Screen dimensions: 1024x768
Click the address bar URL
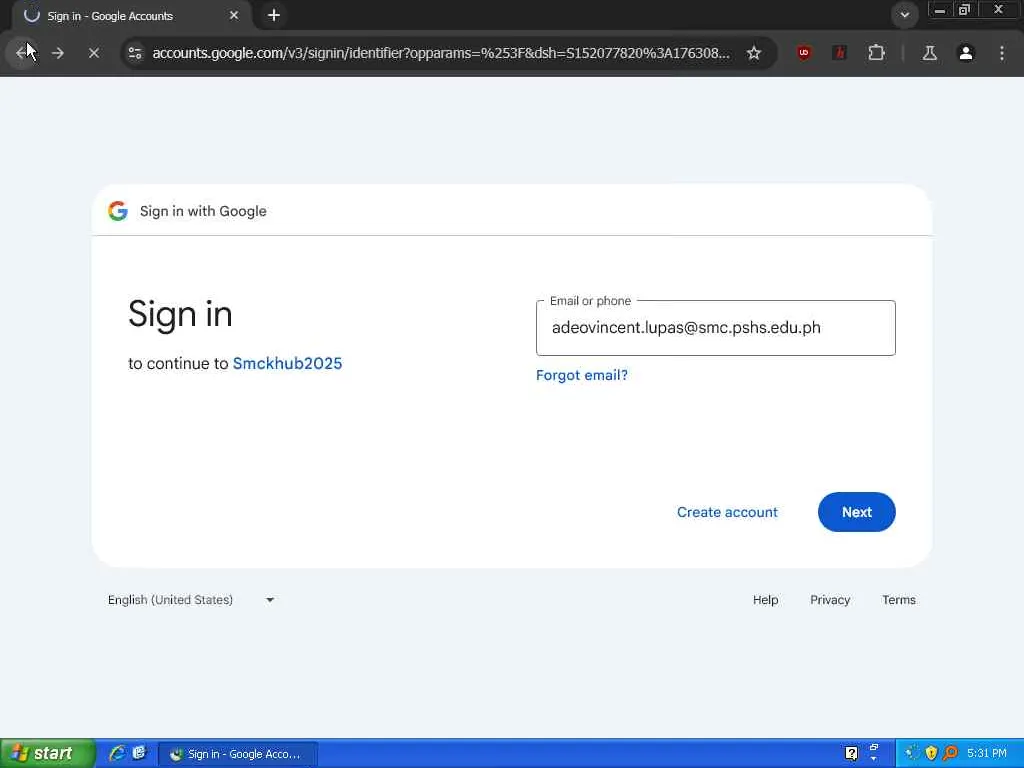point(441,53)
